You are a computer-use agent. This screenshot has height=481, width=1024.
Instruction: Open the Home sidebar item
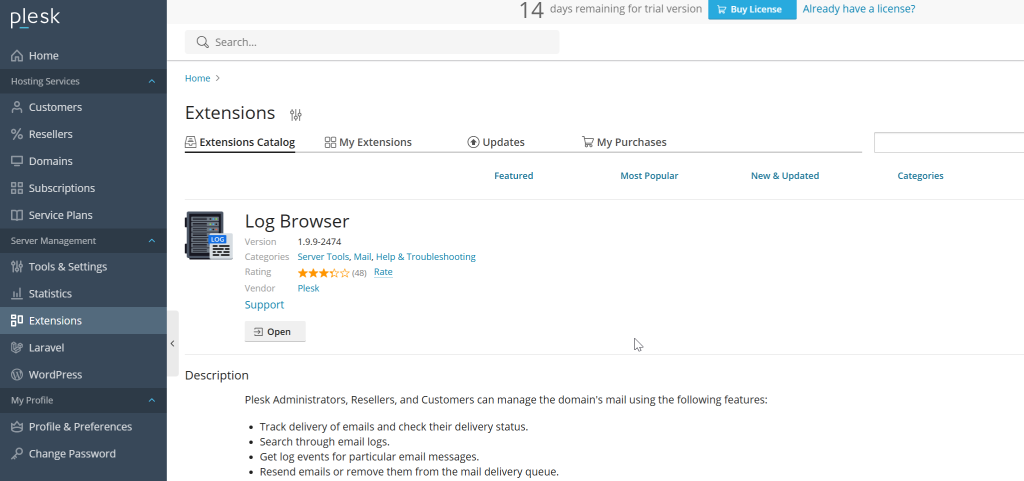(x=83, y=55)
